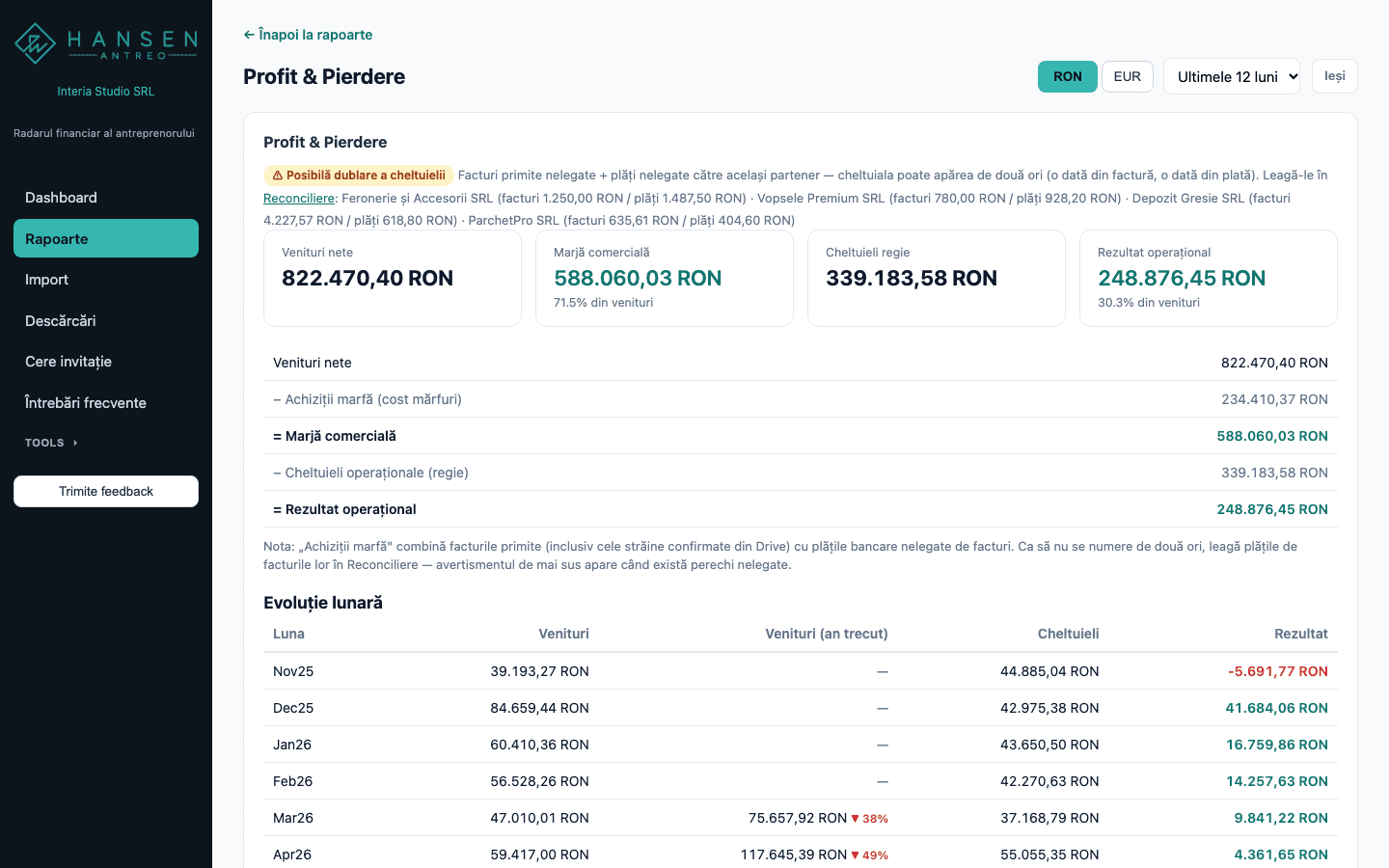
Task: Click the Nov25 month cell
Action: 293,671
